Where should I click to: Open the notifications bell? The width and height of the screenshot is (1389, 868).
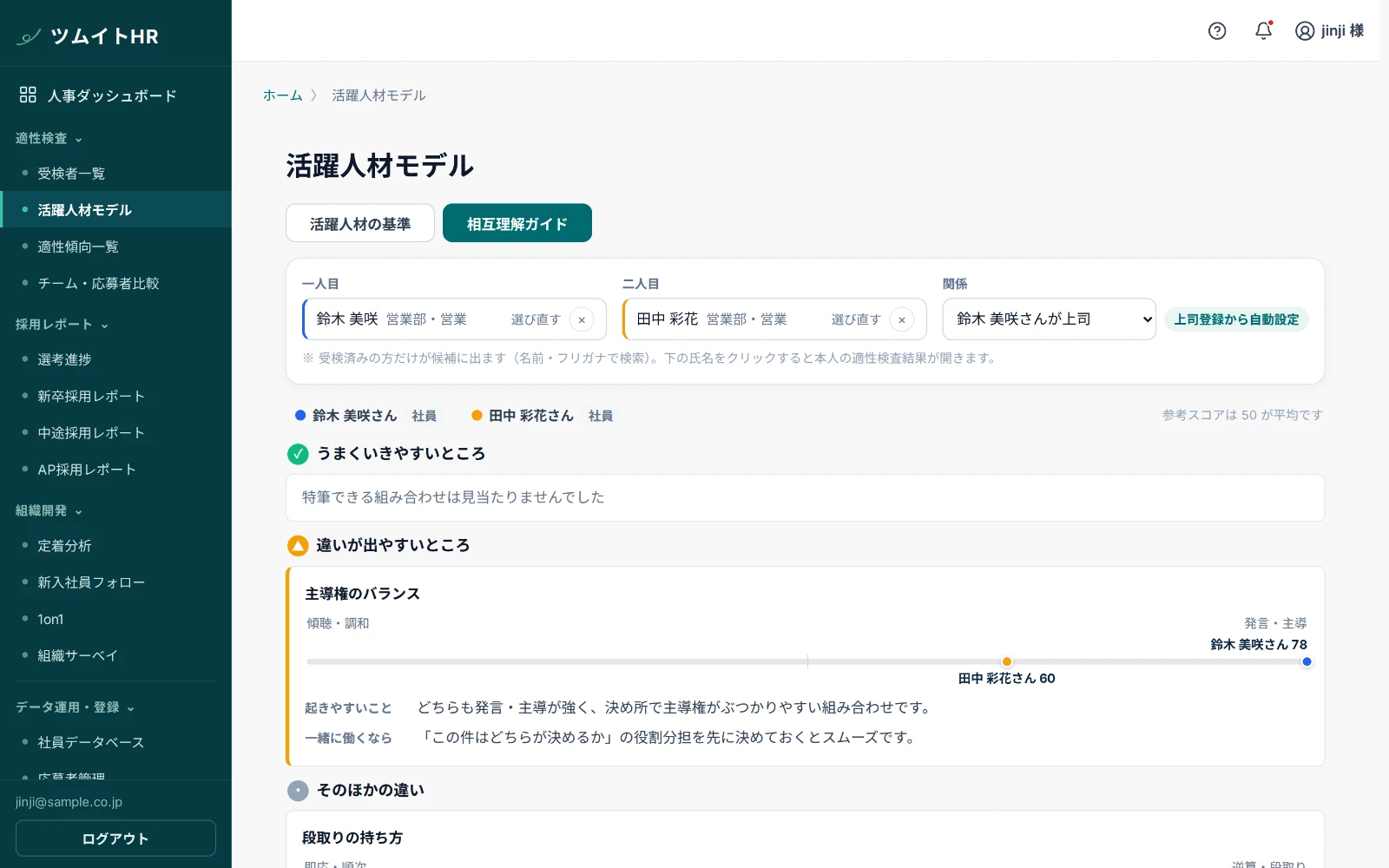[x=1264, y=30]
